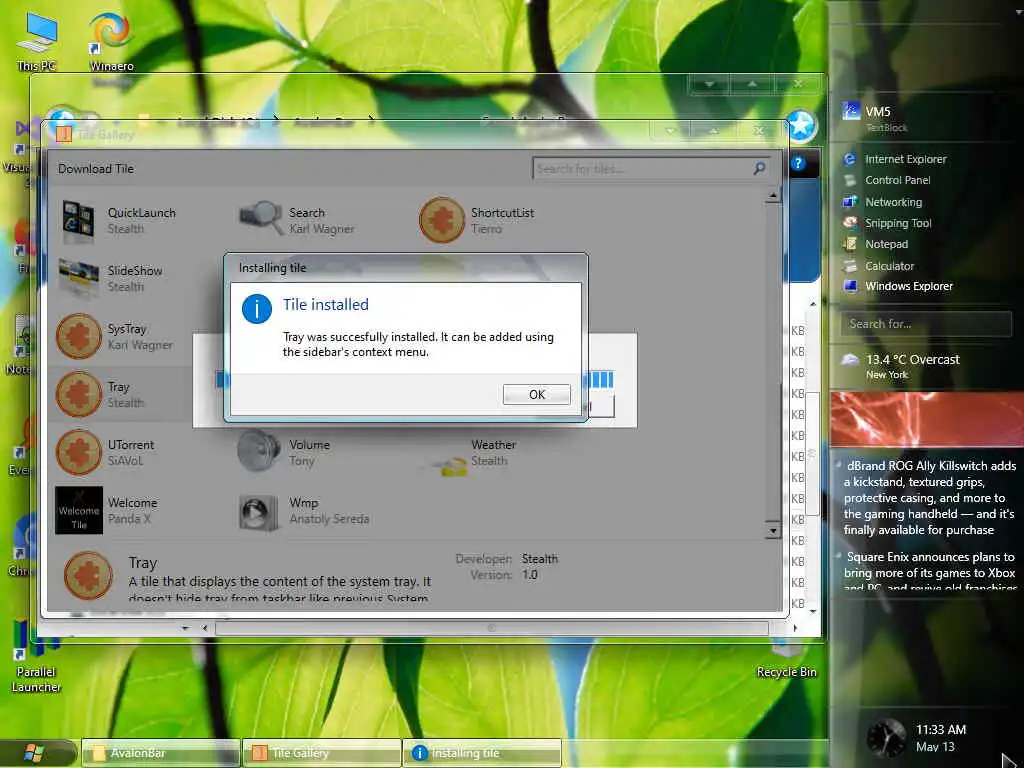The height and width of the screenshot is (768, 1024).
Task: Select the Wmp tile icon
Action: 258,512
